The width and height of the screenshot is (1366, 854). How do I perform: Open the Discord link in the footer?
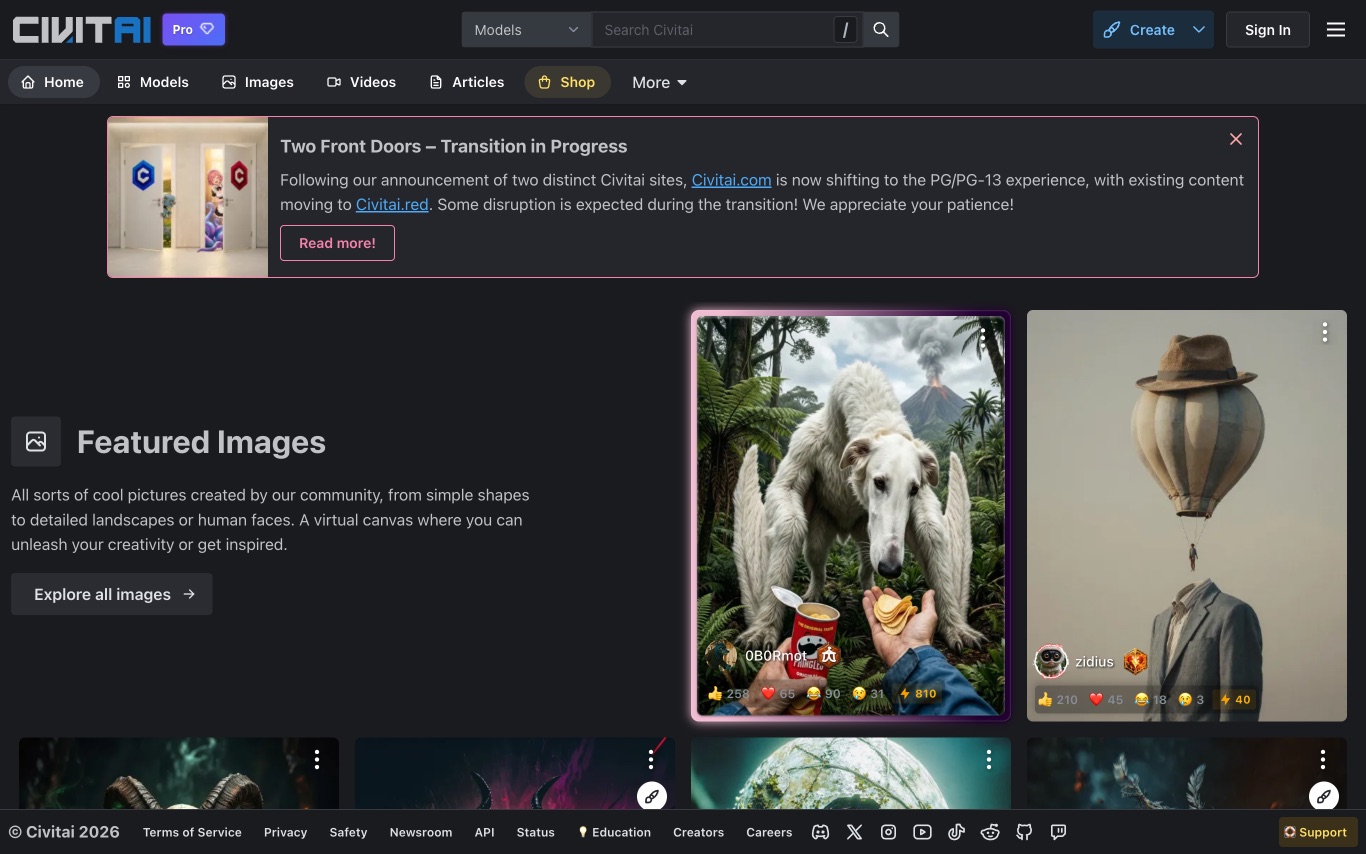[x=820, y=832]
